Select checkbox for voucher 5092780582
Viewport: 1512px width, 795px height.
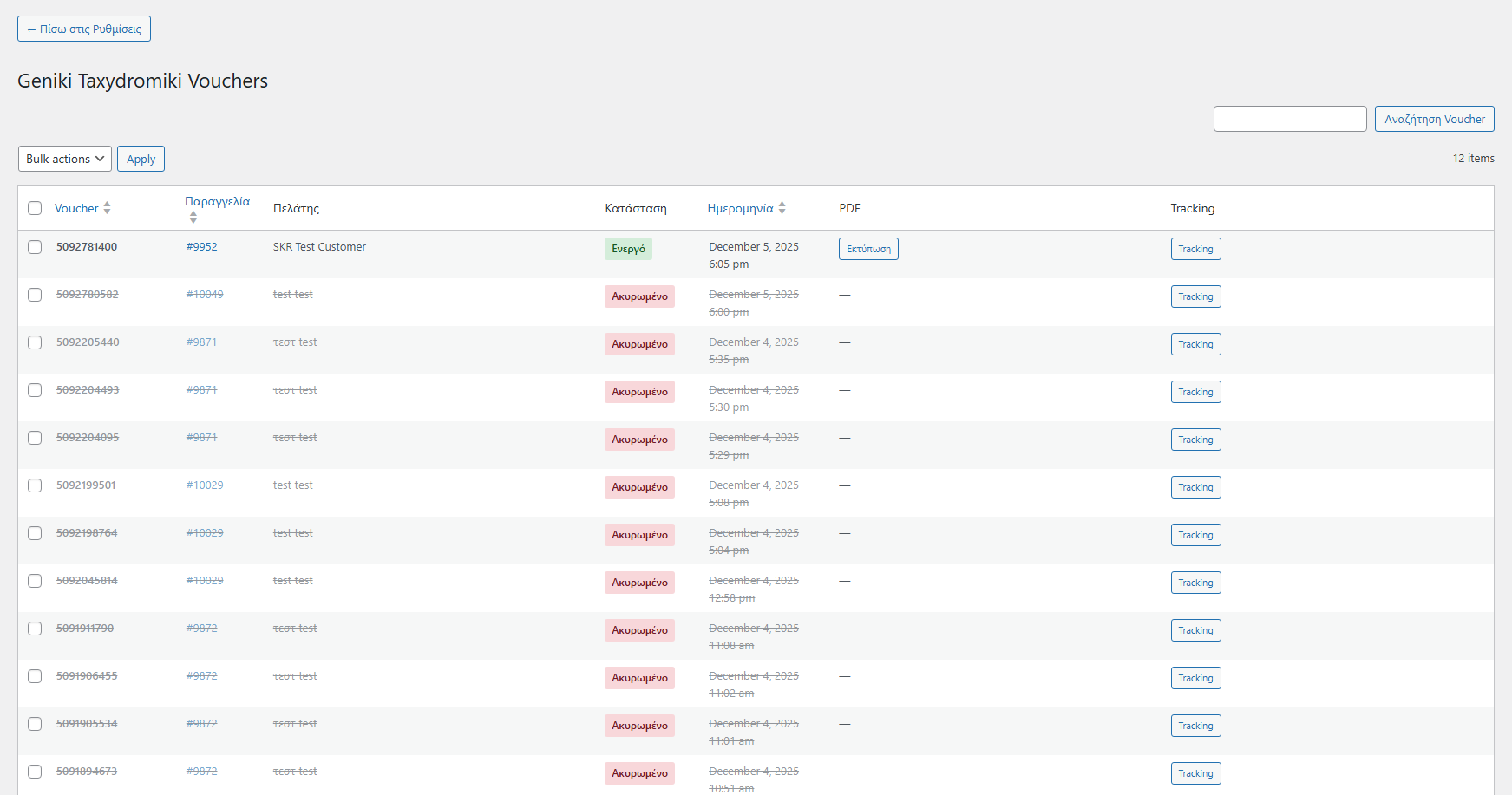click(x=35, y=295)
